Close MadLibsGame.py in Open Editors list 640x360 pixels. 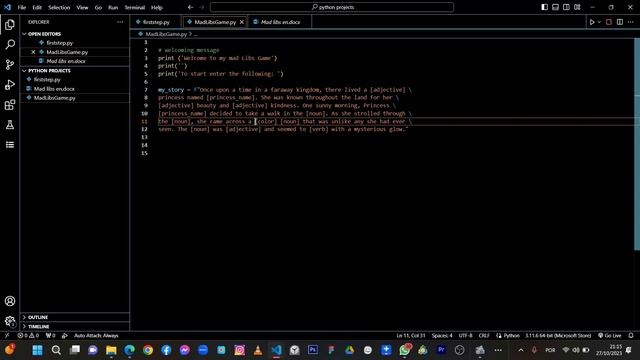[33, 52]
